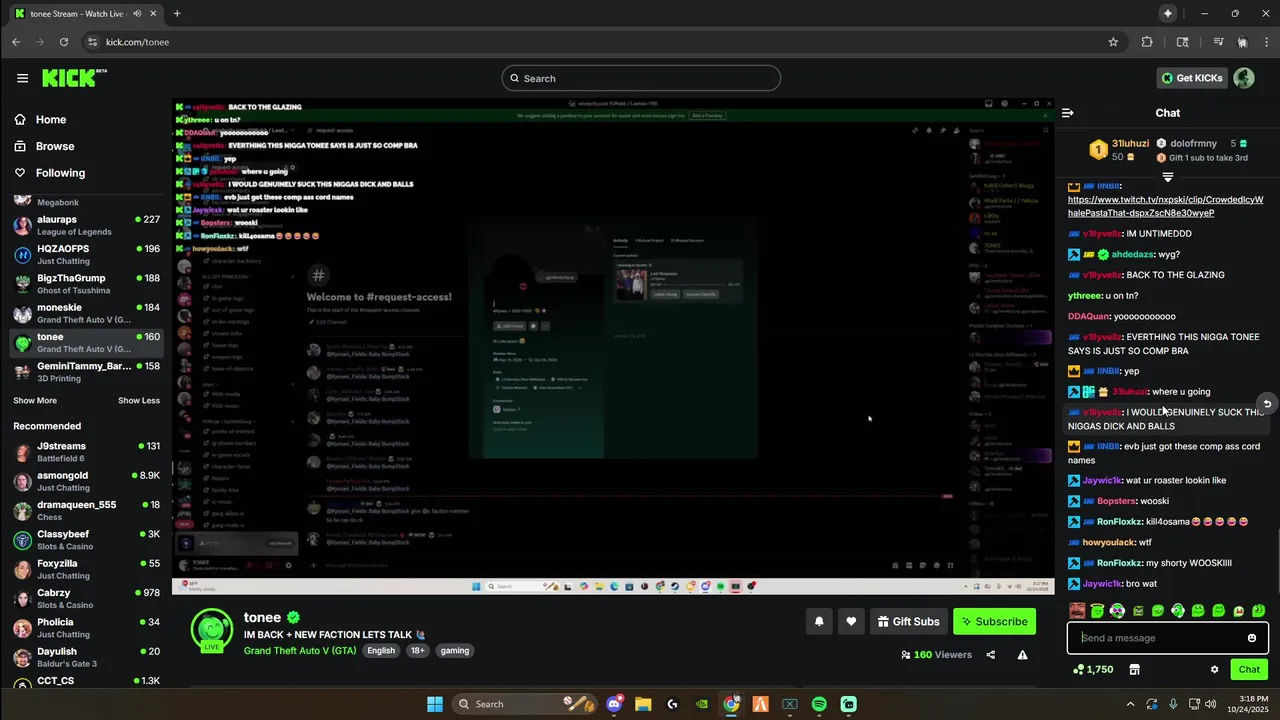Open the Kick hamburger sidebar menu
Image resolution: width=1280 pixels, height=720 pixels.
click(x=22, y=78)
